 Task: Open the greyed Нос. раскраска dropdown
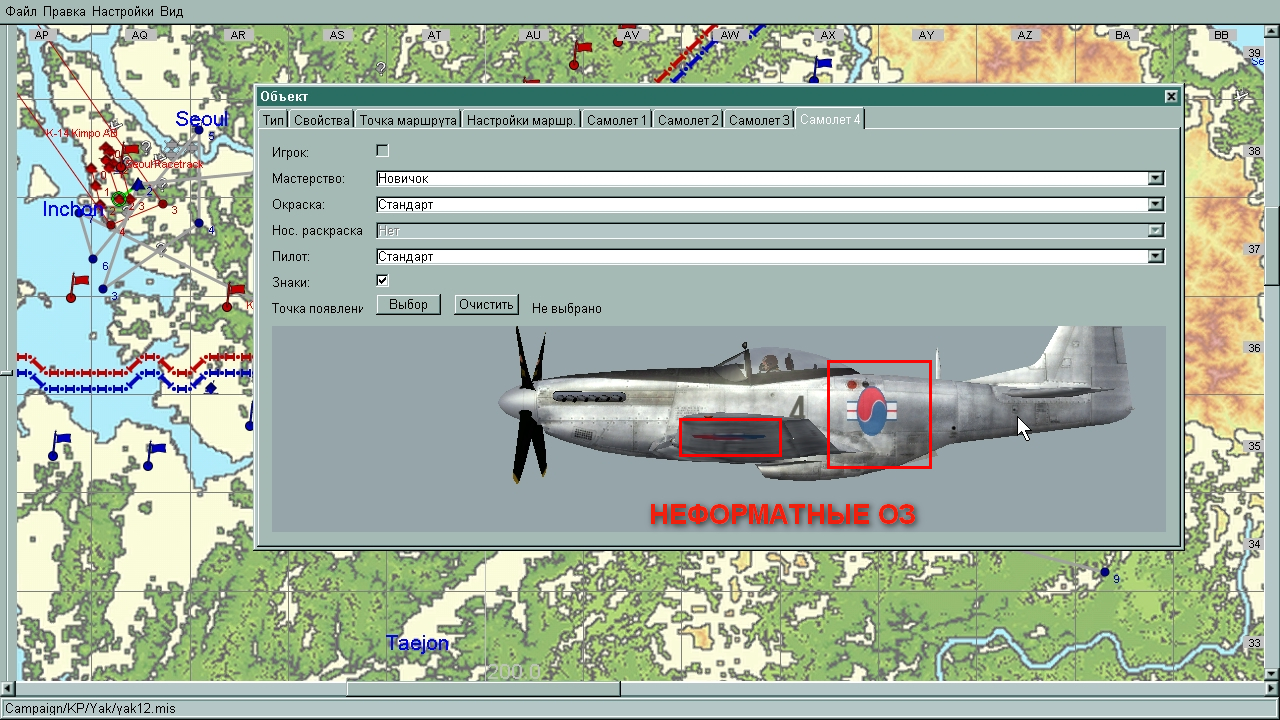point(1156,230)
